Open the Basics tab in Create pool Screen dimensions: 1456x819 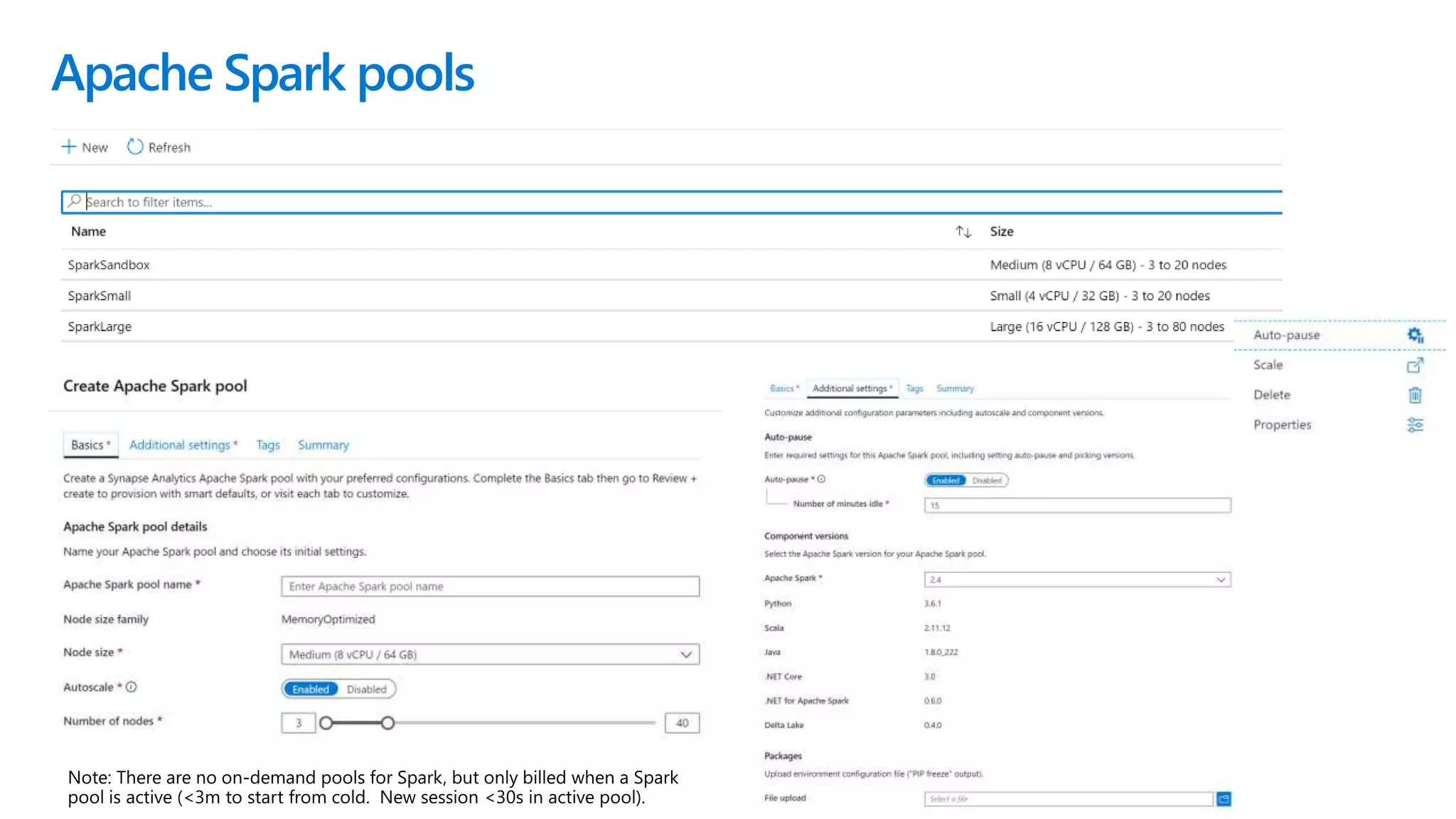pos(90,445)
